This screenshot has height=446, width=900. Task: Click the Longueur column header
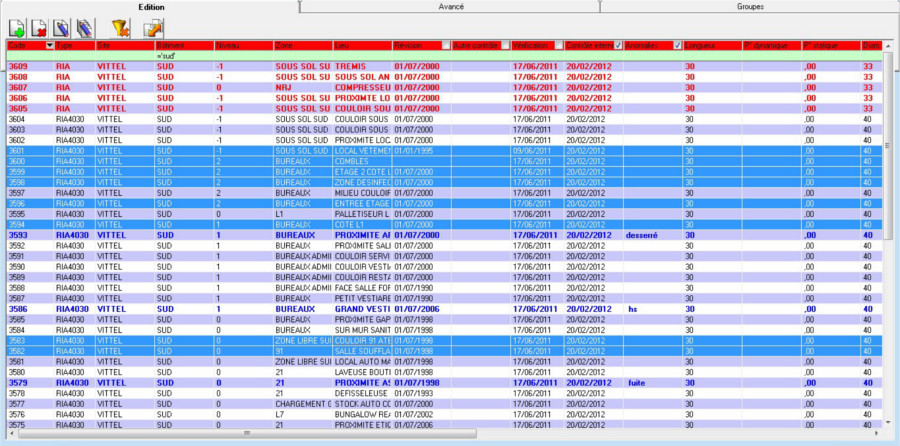click(x=712, y=45)
